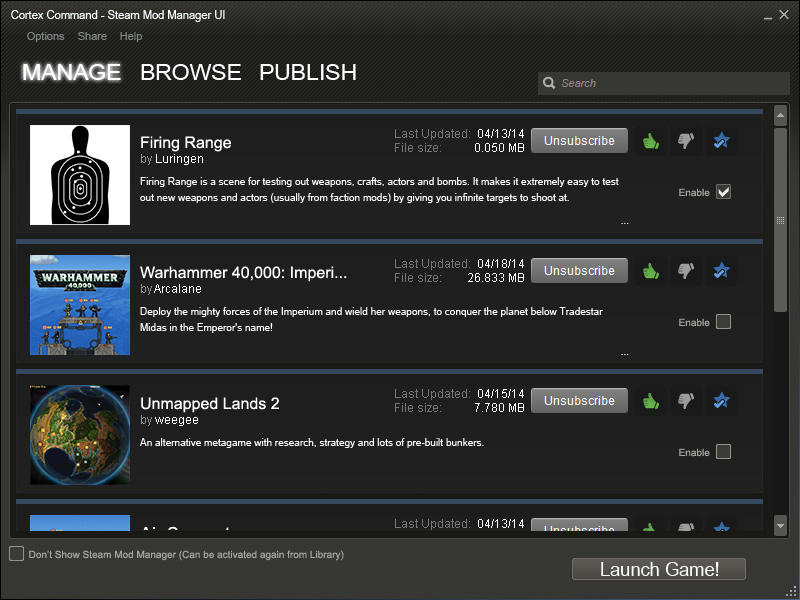Focus the Search input field
Image resolution: width=800 pixels, height=600 pixels.
(x=664, y=83)
